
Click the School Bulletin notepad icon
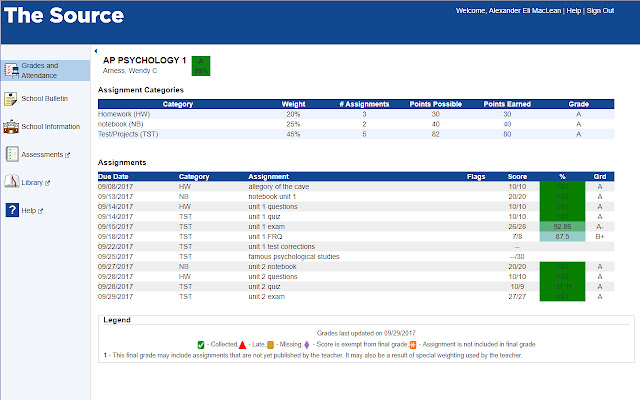[11, 98]
